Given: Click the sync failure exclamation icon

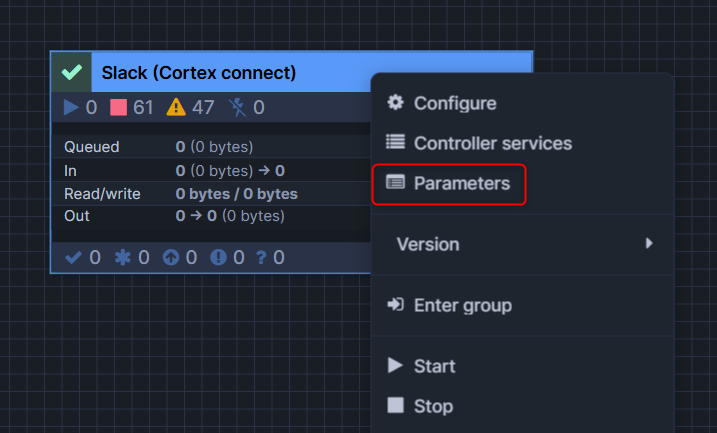Looking at the screenshot, I should pos(218,257).
